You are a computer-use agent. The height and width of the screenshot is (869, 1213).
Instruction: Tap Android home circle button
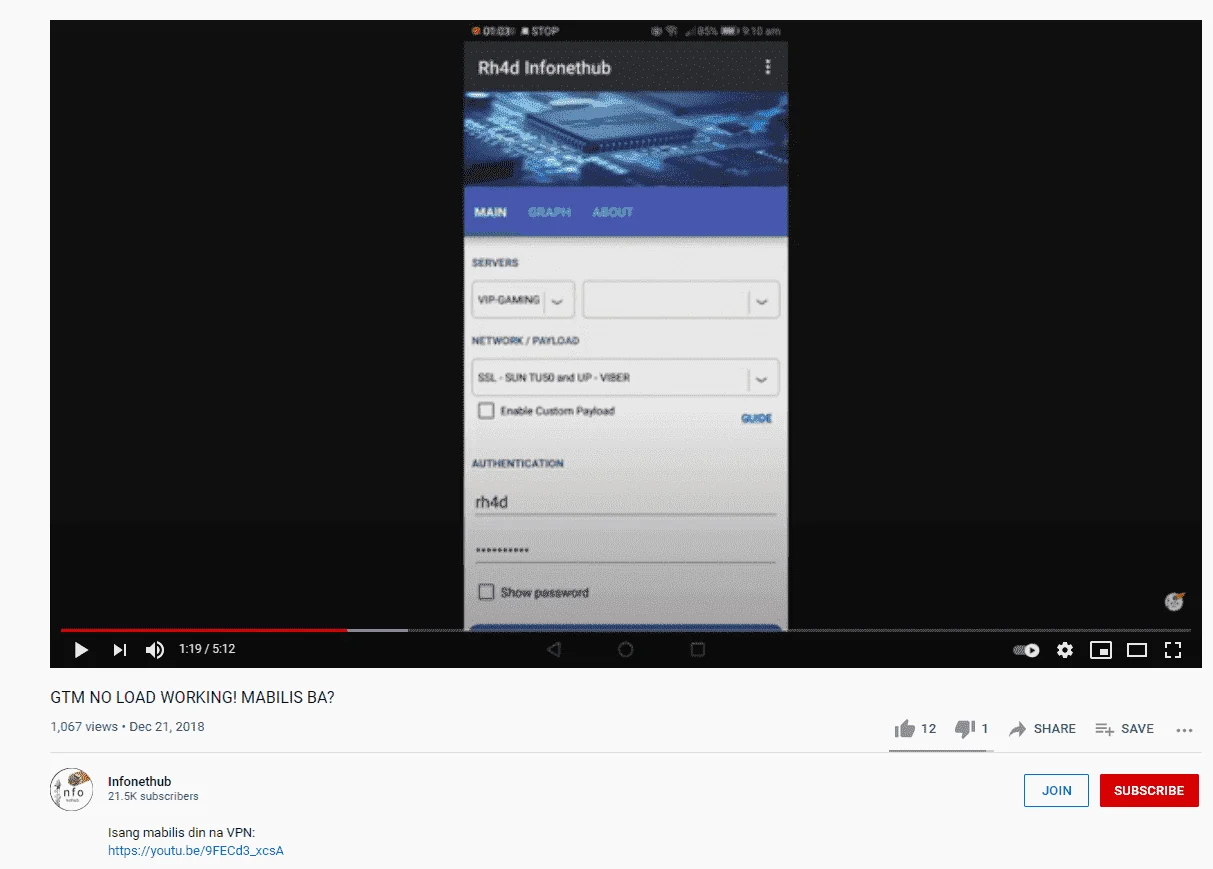click(626, 650)
